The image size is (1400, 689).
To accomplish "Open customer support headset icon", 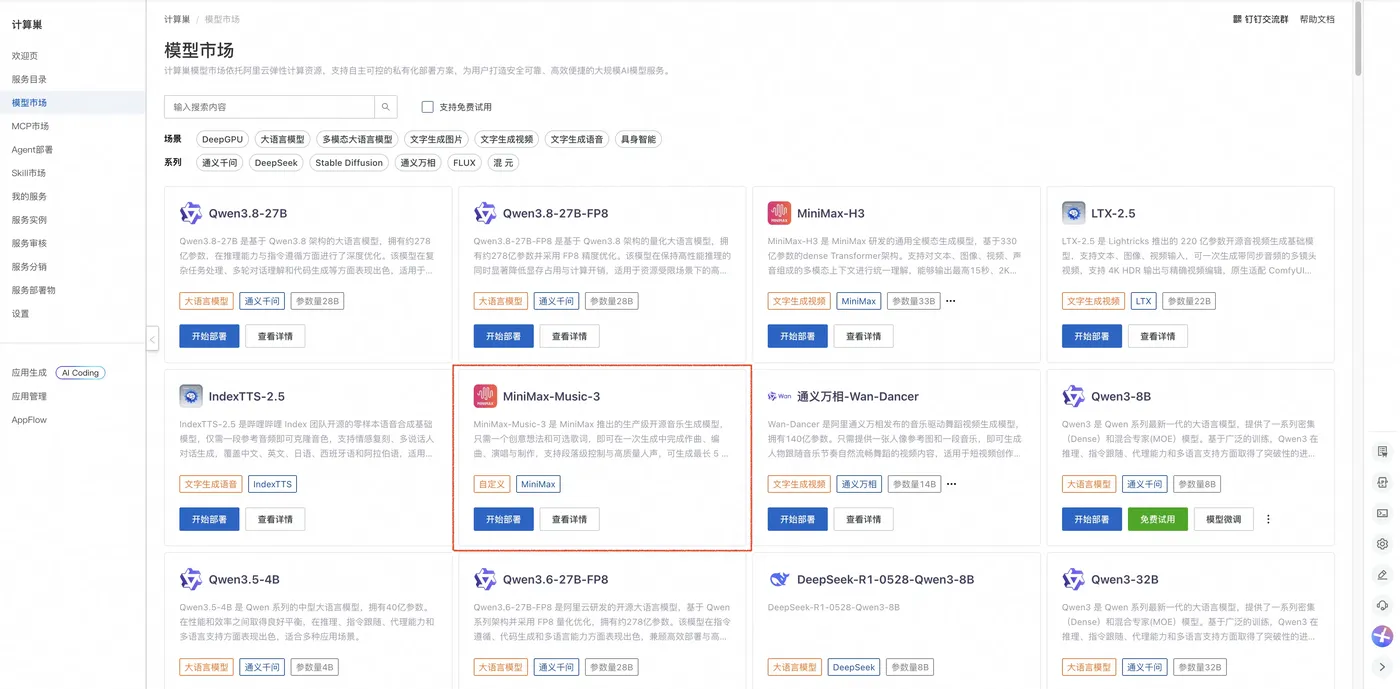I will pos(1382,605).
